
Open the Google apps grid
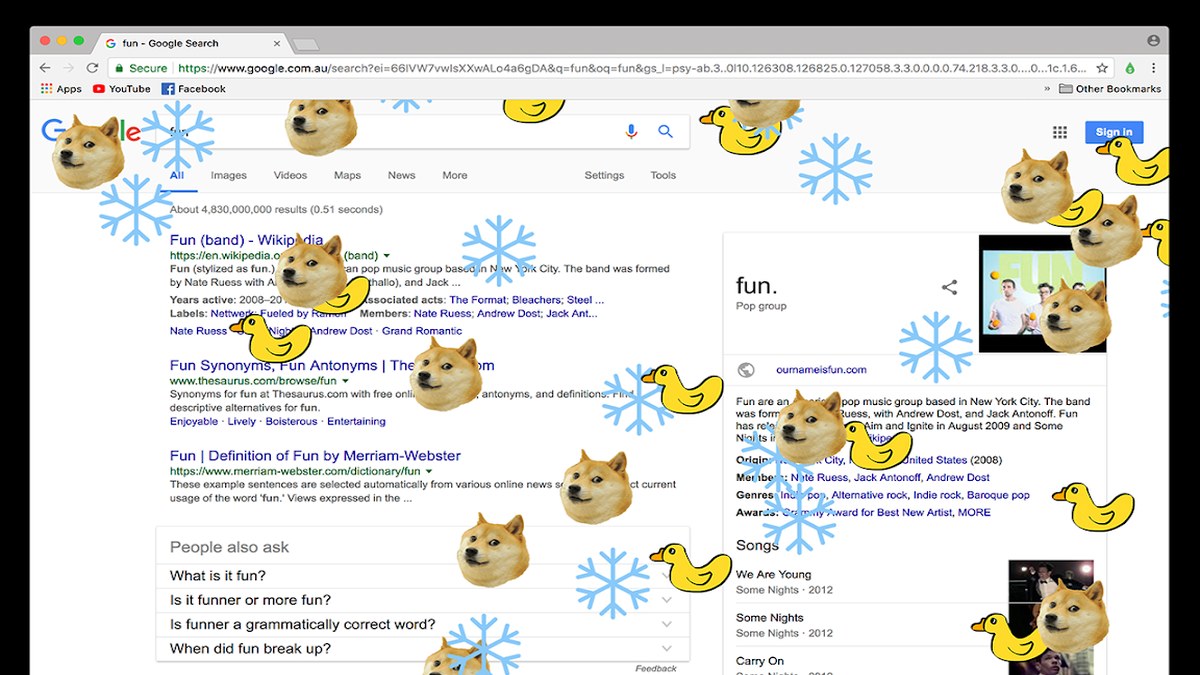[1060, 132]
